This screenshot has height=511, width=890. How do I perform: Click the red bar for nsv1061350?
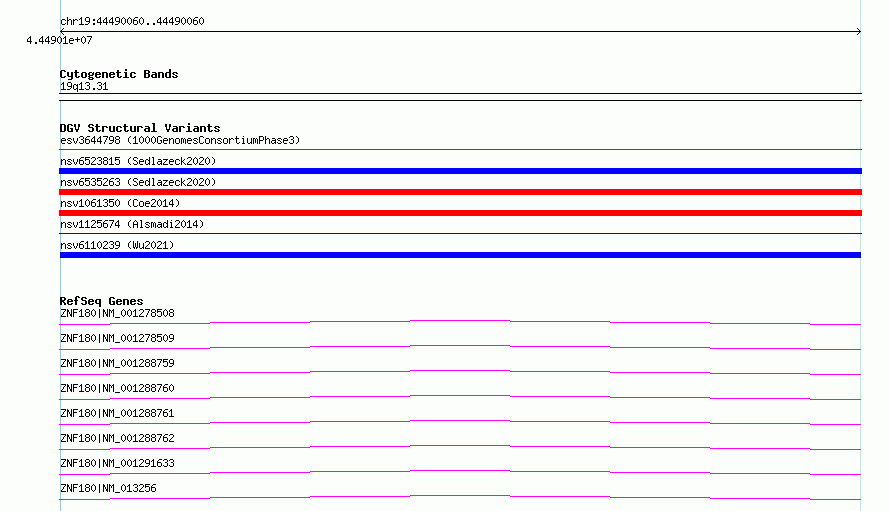(x=460, y=213)
